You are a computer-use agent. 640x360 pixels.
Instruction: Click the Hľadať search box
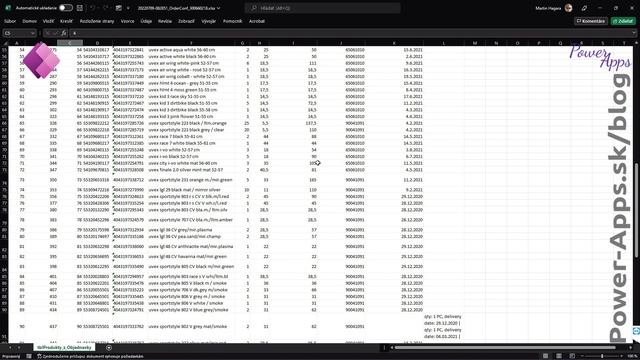pos(322,8)
